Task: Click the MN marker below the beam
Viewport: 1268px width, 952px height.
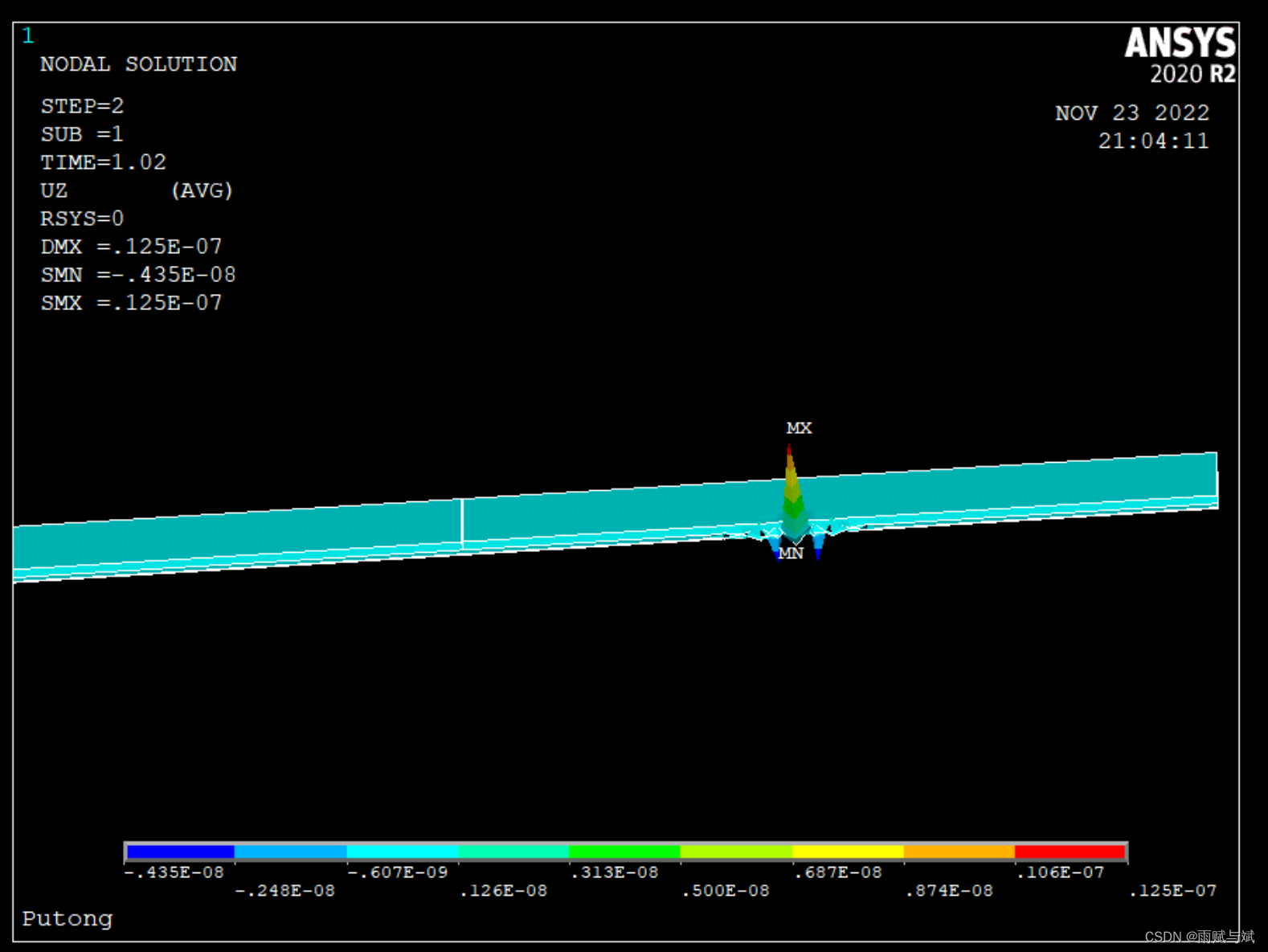Action: (x=791, y=554)
